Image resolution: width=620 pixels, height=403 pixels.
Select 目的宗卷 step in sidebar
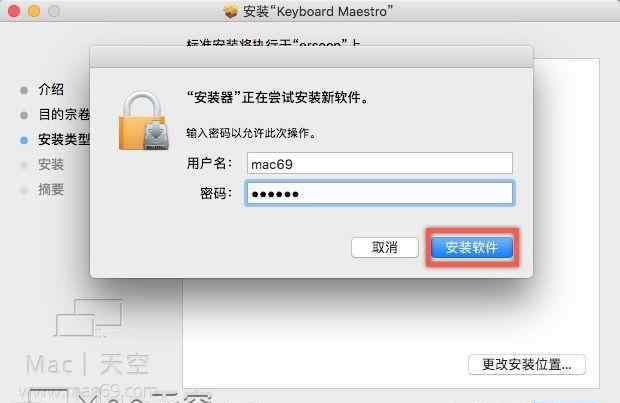coord(64,114)
